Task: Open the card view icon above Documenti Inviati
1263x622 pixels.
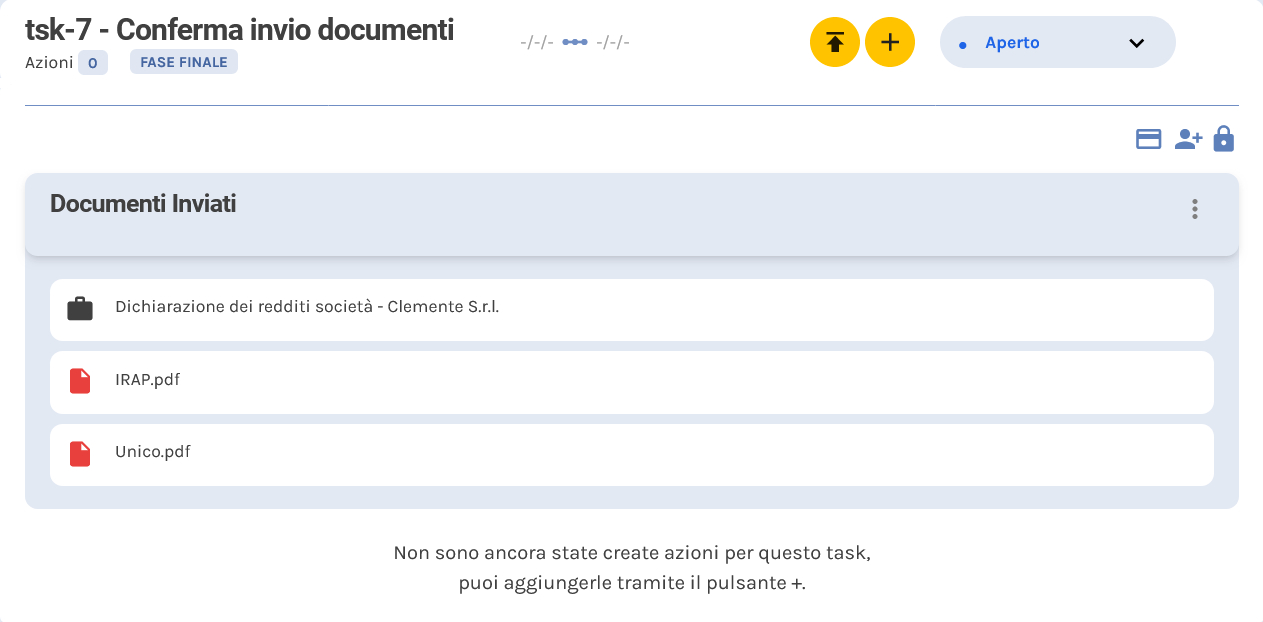Action: [1148, 139]
